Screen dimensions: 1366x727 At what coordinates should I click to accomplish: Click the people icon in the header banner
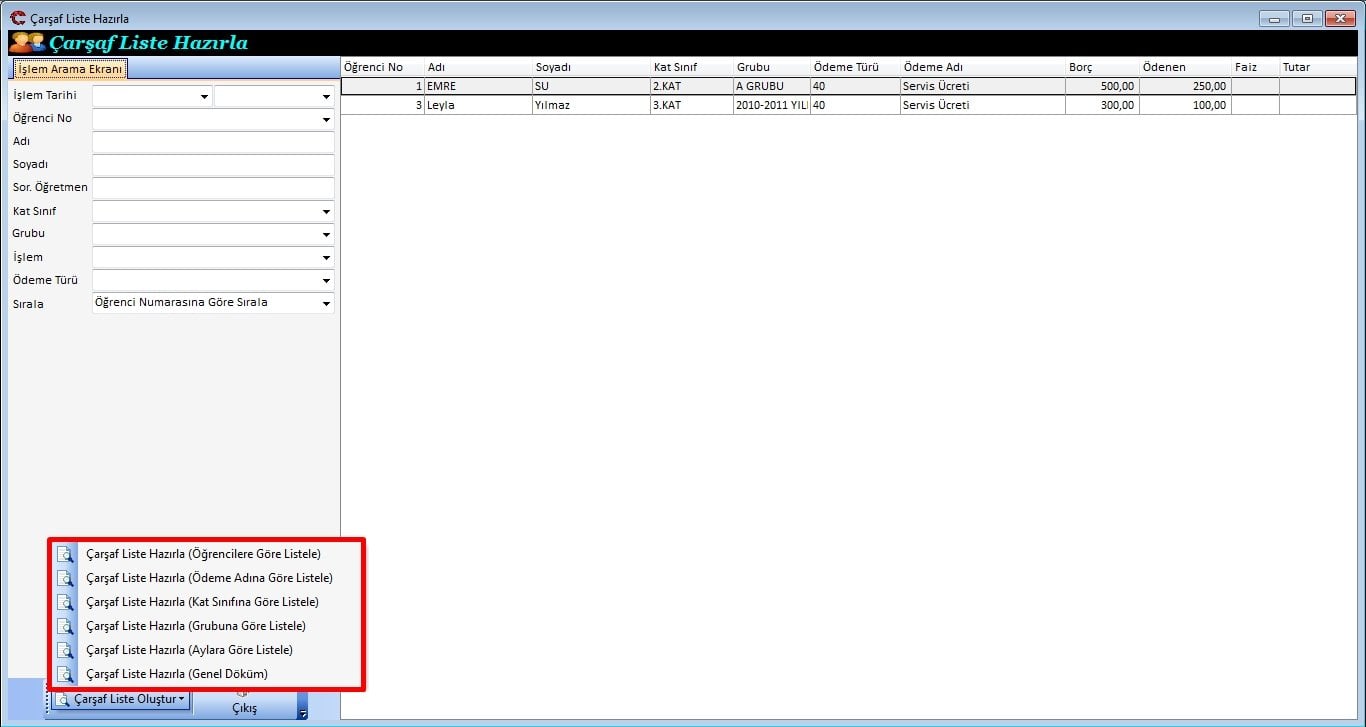27,43
